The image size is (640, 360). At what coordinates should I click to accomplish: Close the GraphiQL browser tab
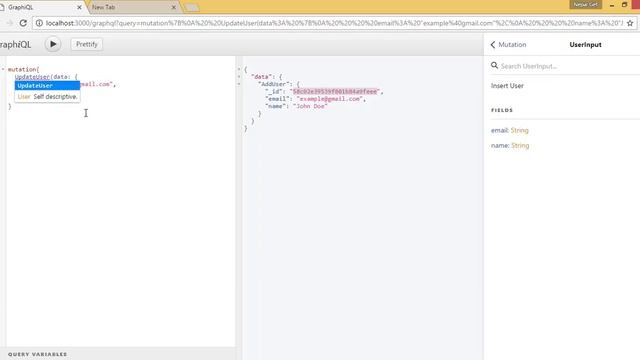tap(80, 7)
